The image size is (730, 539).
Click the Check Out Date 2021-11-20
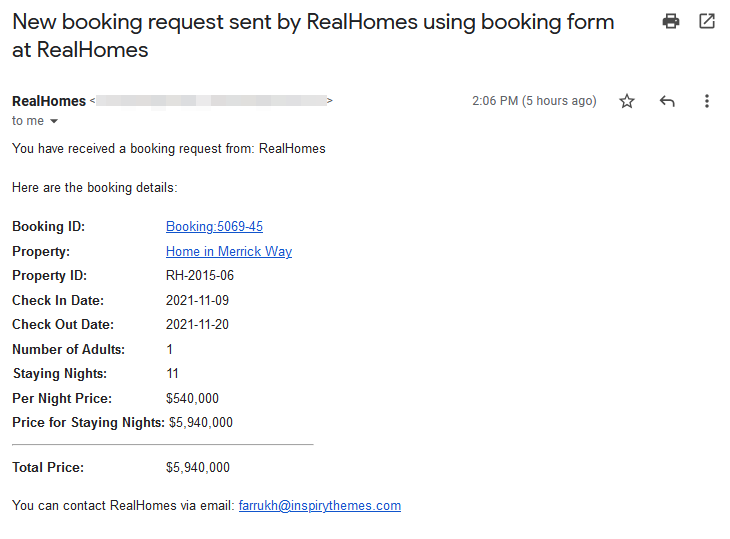click(x=197, y=324)
